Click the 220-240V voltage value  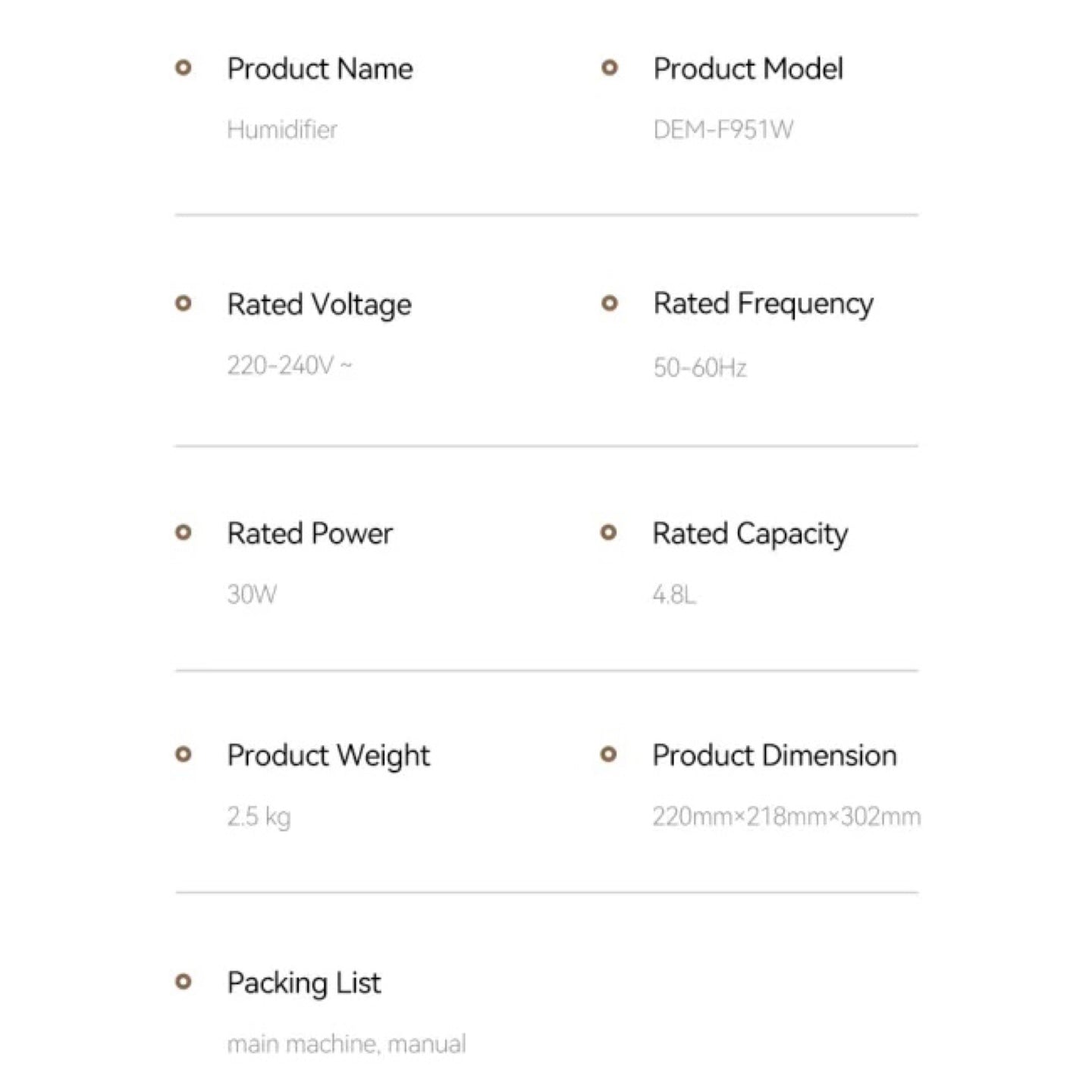[x=289, y=366]
